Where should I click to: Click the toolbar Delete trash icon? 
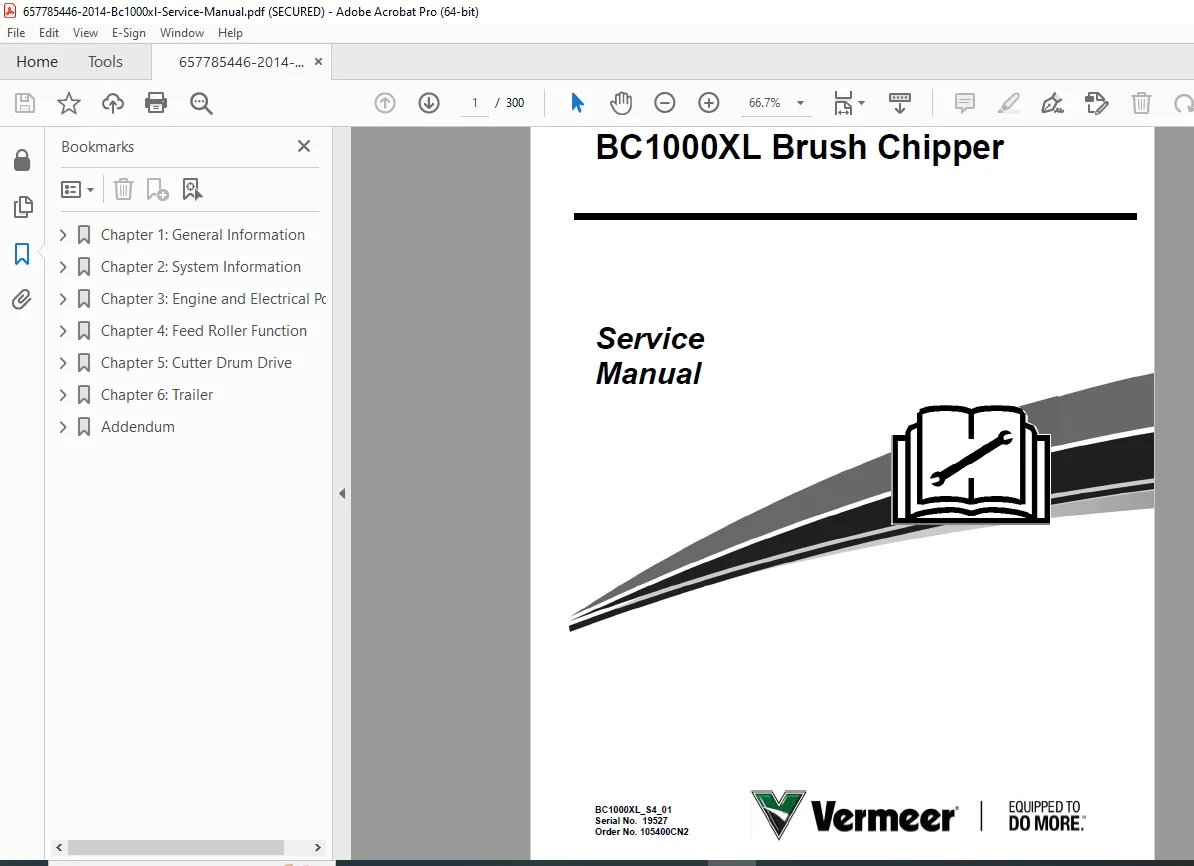coord(1141,103)
